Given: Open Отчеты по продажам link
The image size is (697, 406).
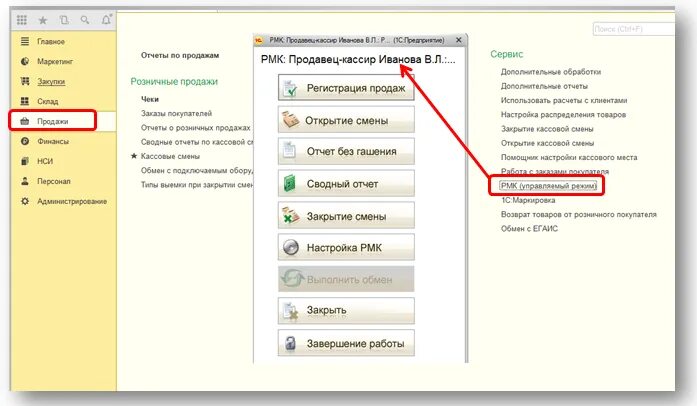Looking at the screenshot, I should (x=180, y=55).
